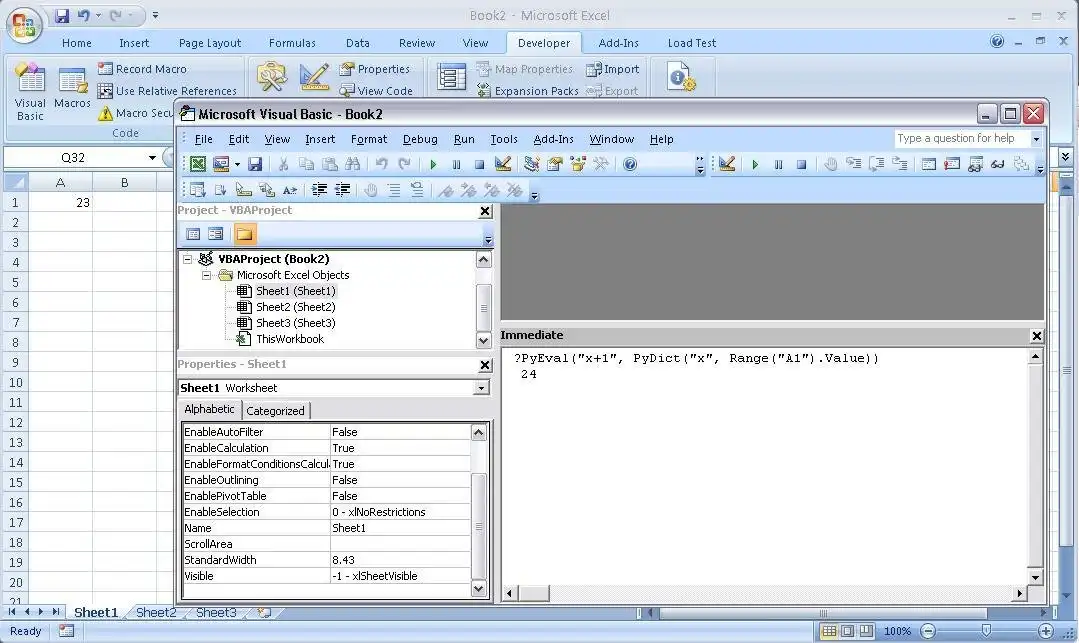Open the Properties Window toolbar icon
Image resolution: width=1079 pixels, height=643 pixels.
[x=555, y=164]
